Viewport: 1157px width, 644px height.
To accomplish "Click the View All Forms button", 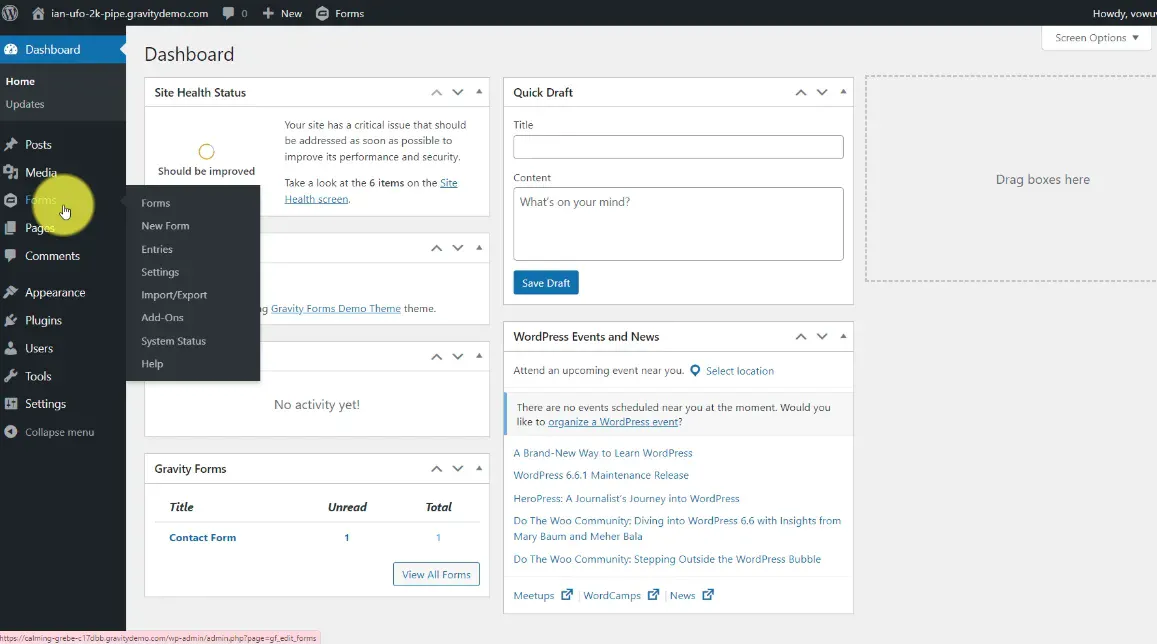I will pos(436,574).
